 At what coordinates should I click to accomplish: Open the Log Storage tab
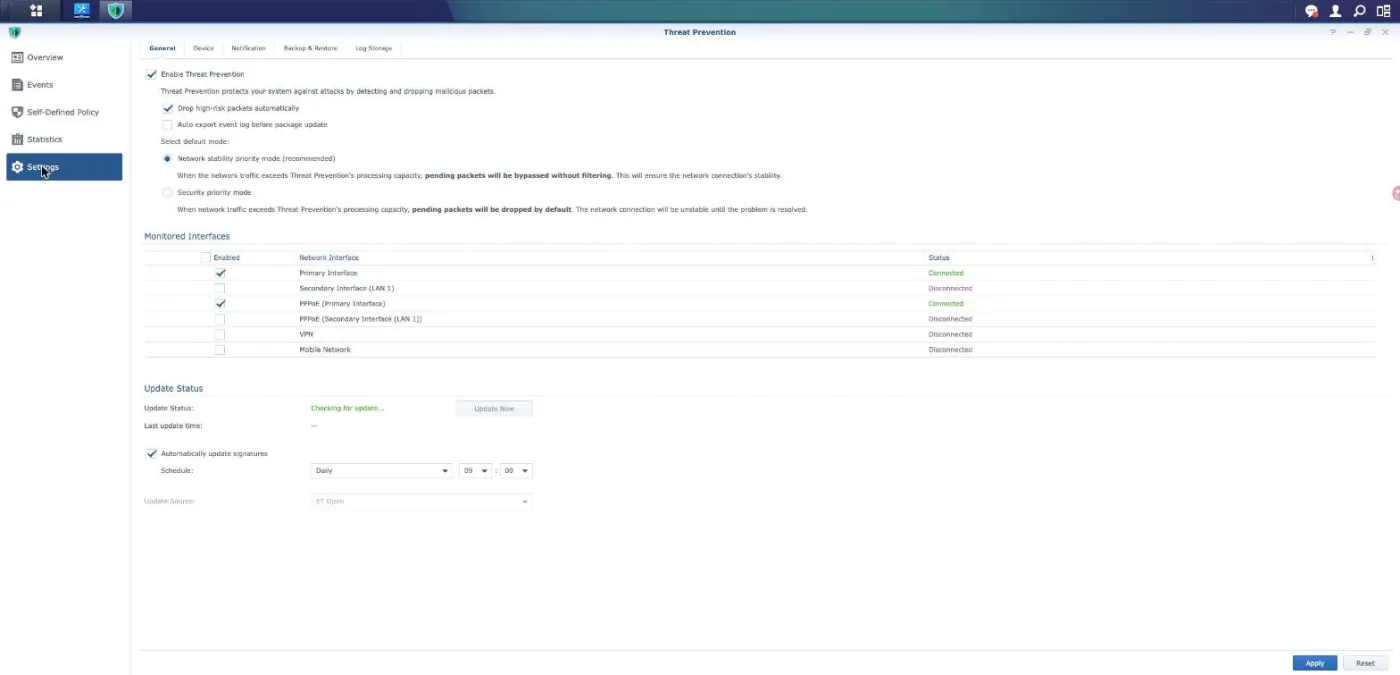tap(374, 48)
